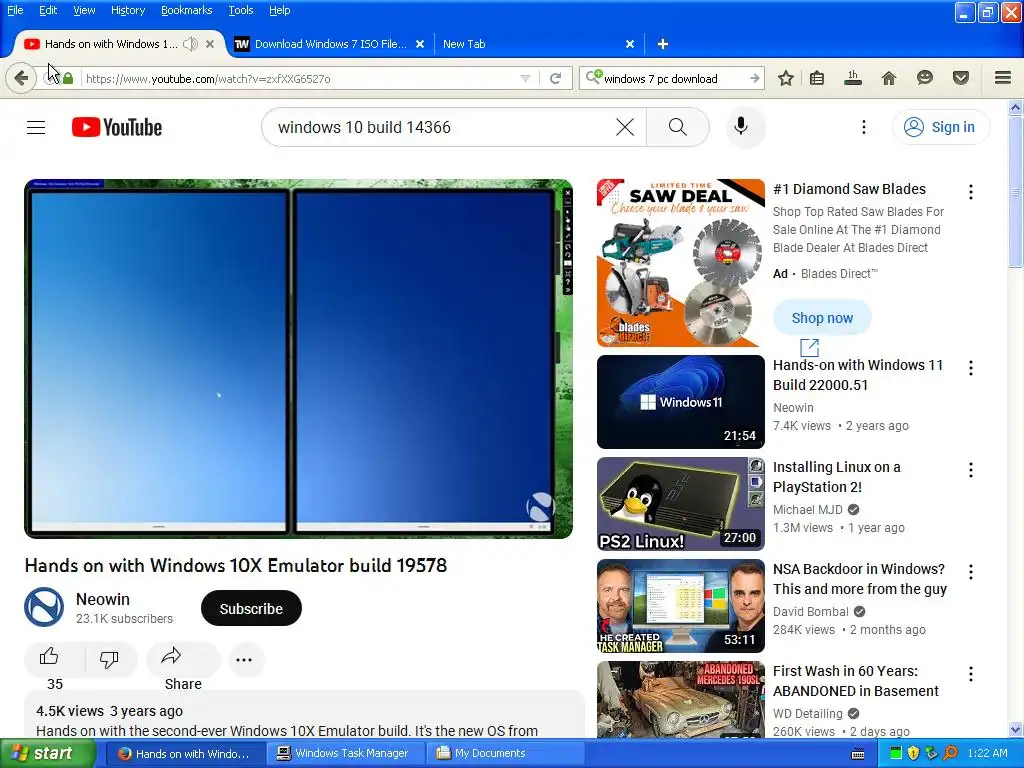Open options for First Wash video
This screenshot has width=1024, height=768.
[x=971, y=674]
